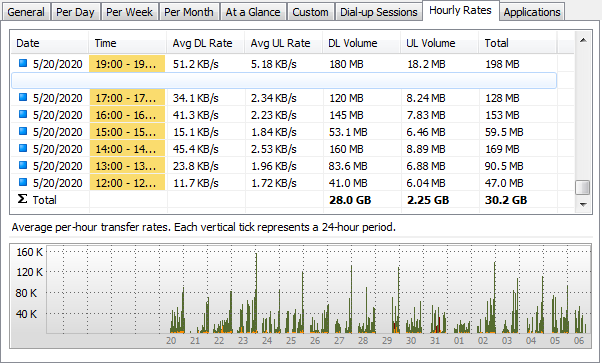This screenshot has width=602, height=364.
Task: Click the blue icon of the 15:00 row
Action: (23, 131)
